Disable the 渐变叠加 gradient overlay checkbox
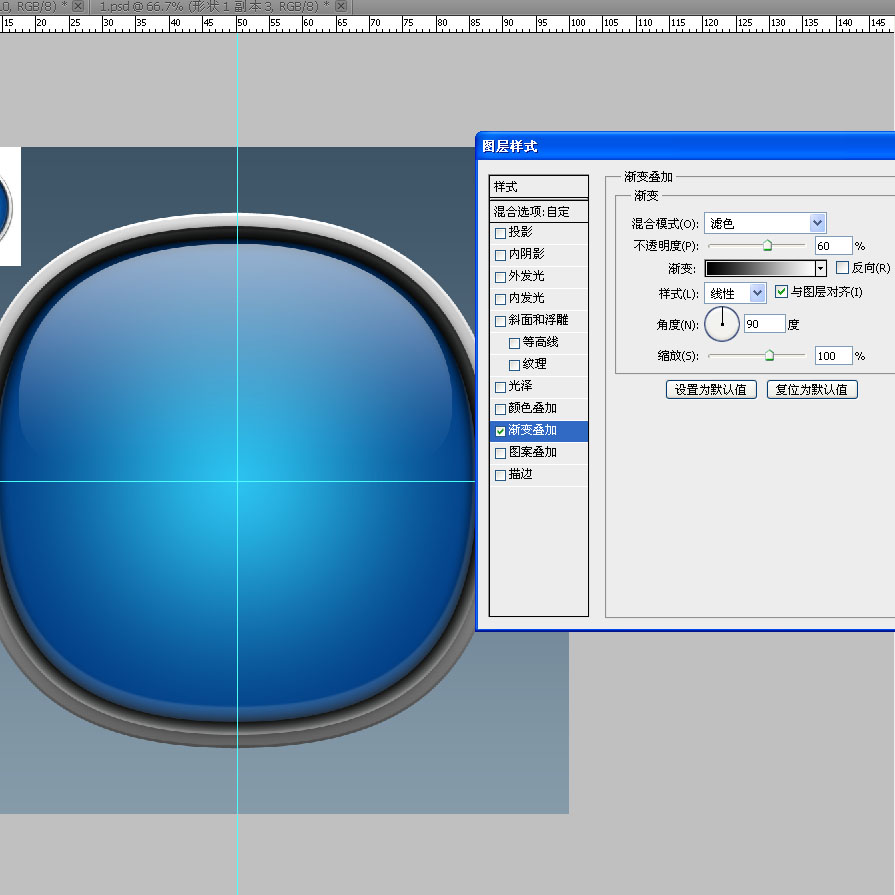This screenshot has width=895, height=895. click(501, 431)
